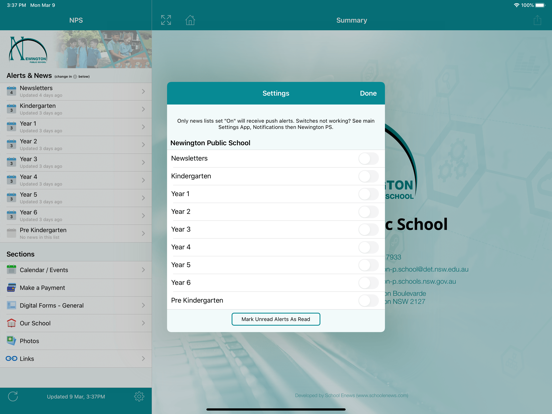This screenshot has width=552, height=414.
Task: Tap the Year 5 calendar icon in sidebar
Action: pos(11,197)
